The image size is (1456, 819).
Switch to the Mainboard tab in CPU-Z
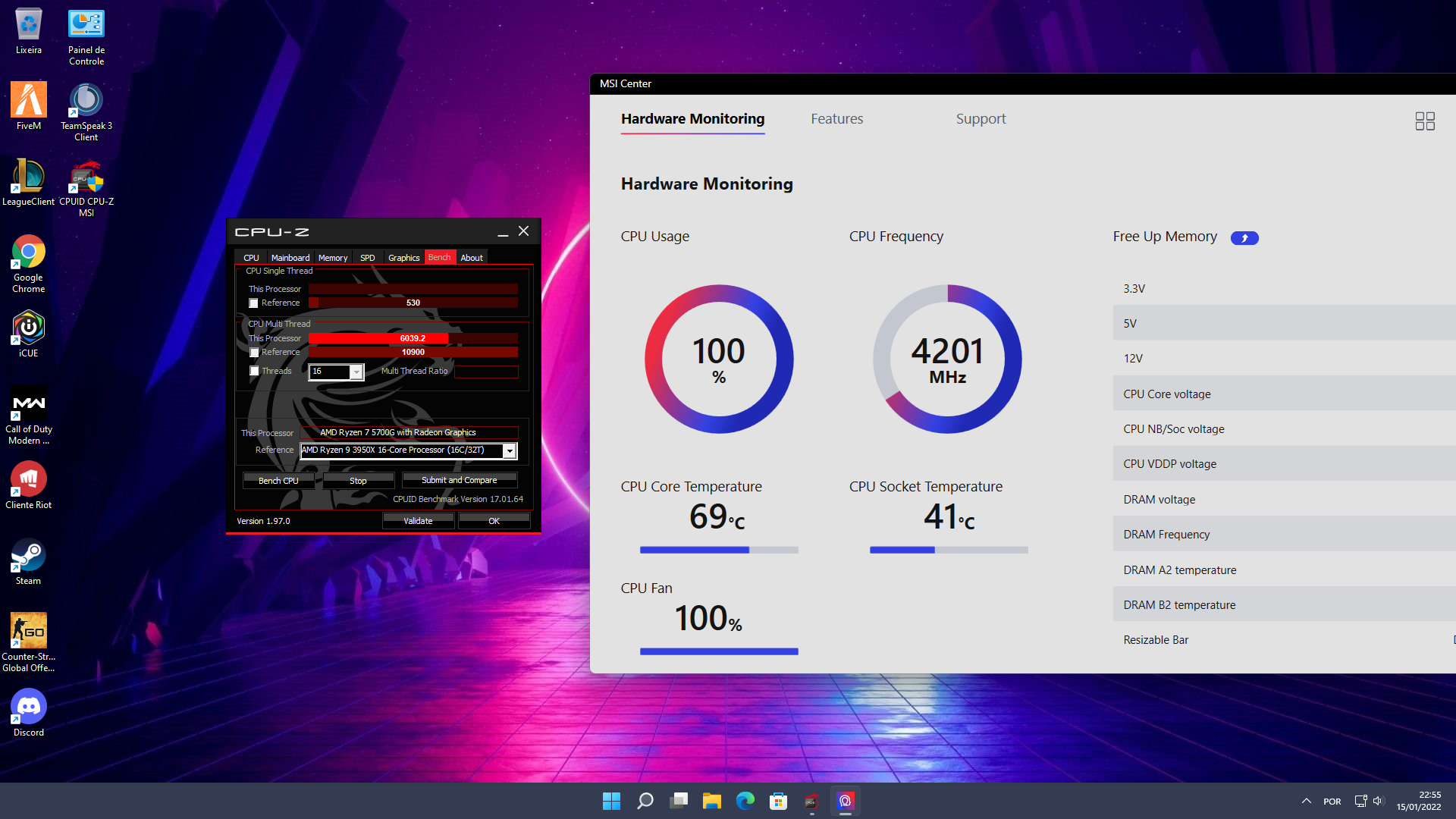click(x=290, y=258)
